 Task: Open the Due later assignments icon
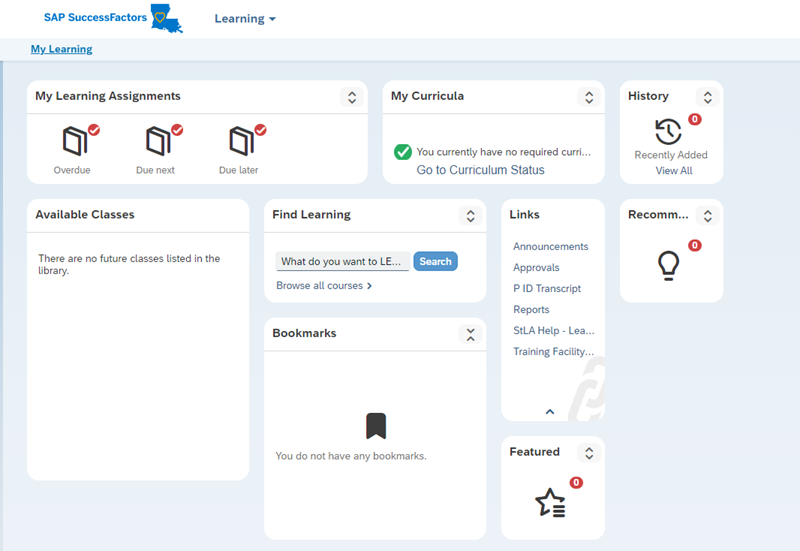coord(241,141)
